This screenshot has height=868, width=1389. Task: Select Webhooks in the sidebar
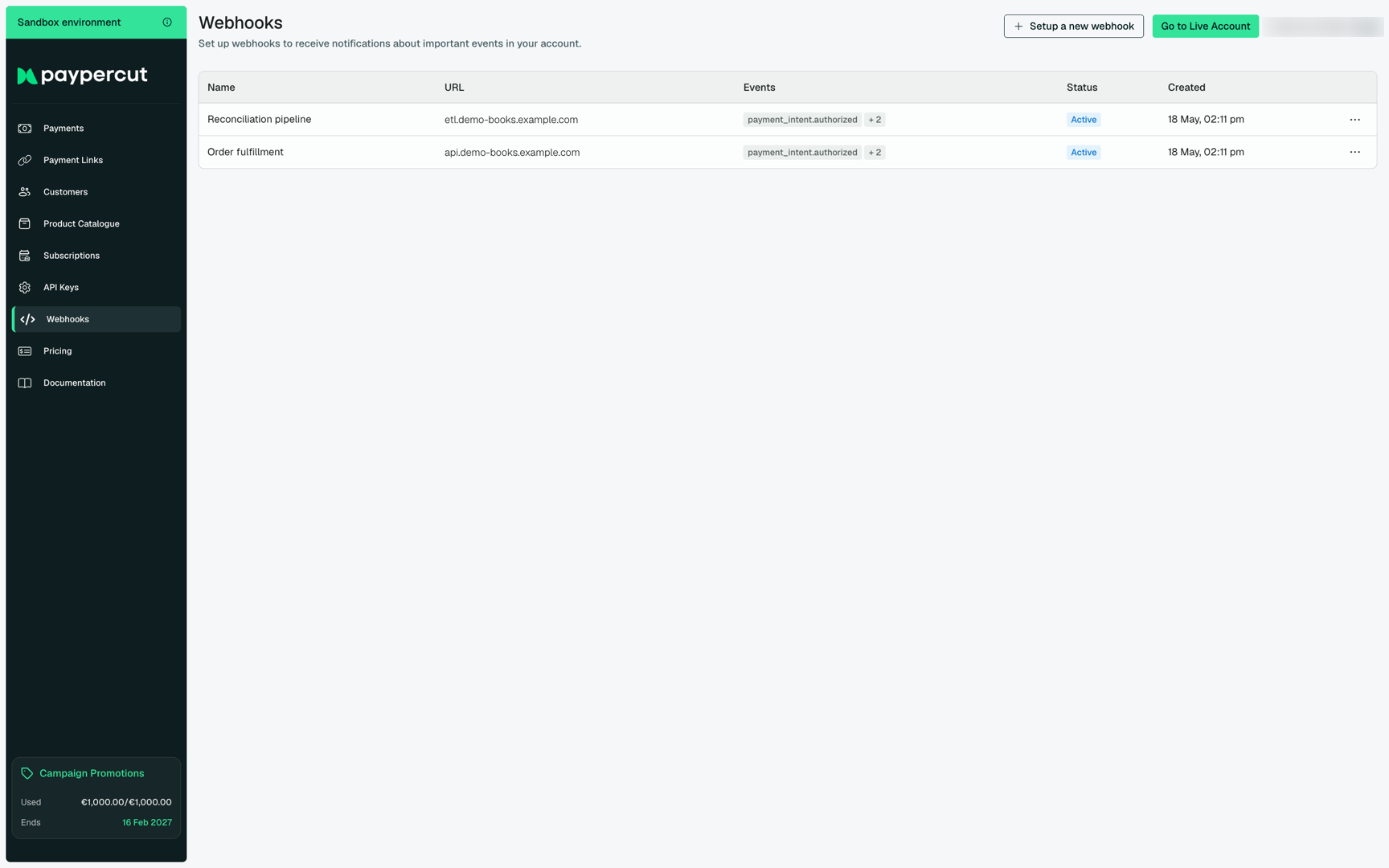pyautogui.click(x=96, y=319)
